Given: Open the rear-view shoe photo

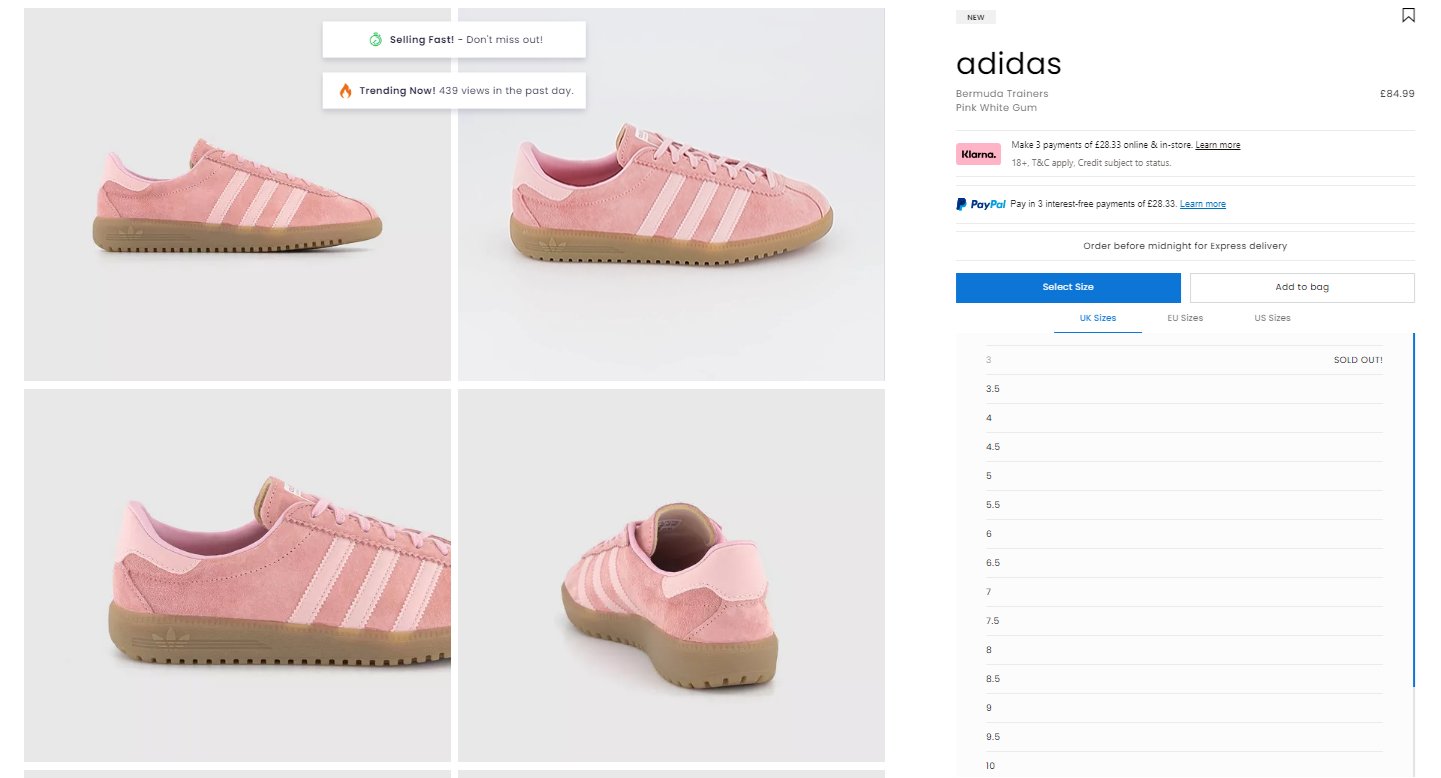Looking at the screenshot, I should [x=671, y=575].
